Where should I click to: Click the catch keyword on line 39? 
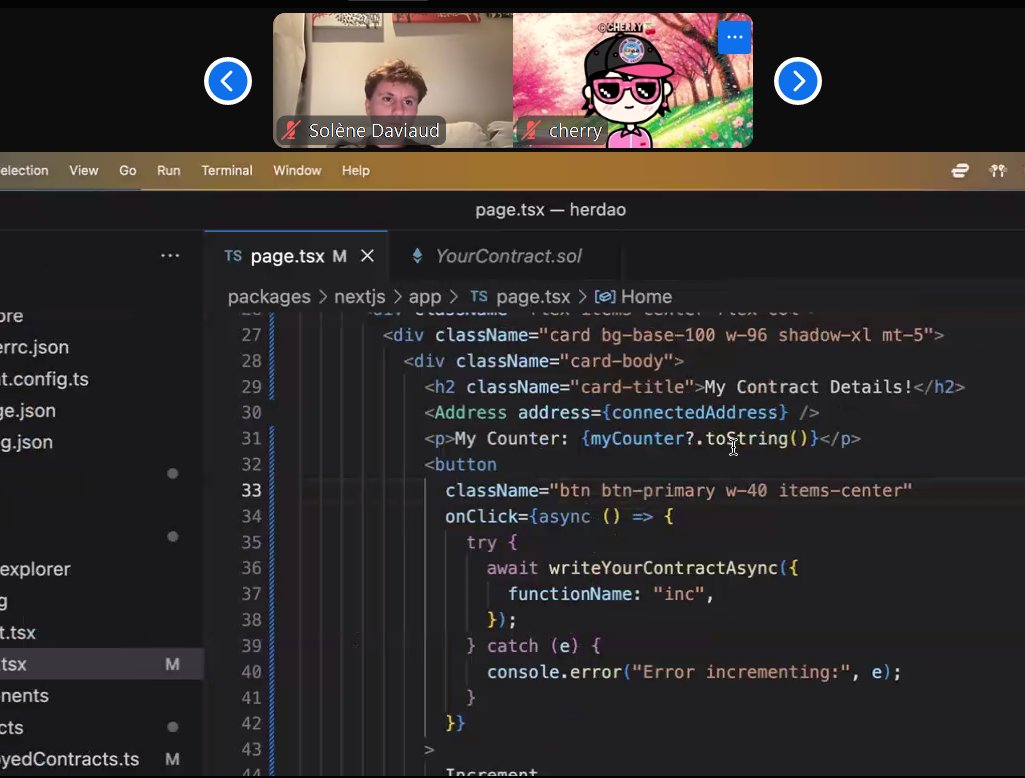pyautogui.click(x=512, y=646)
